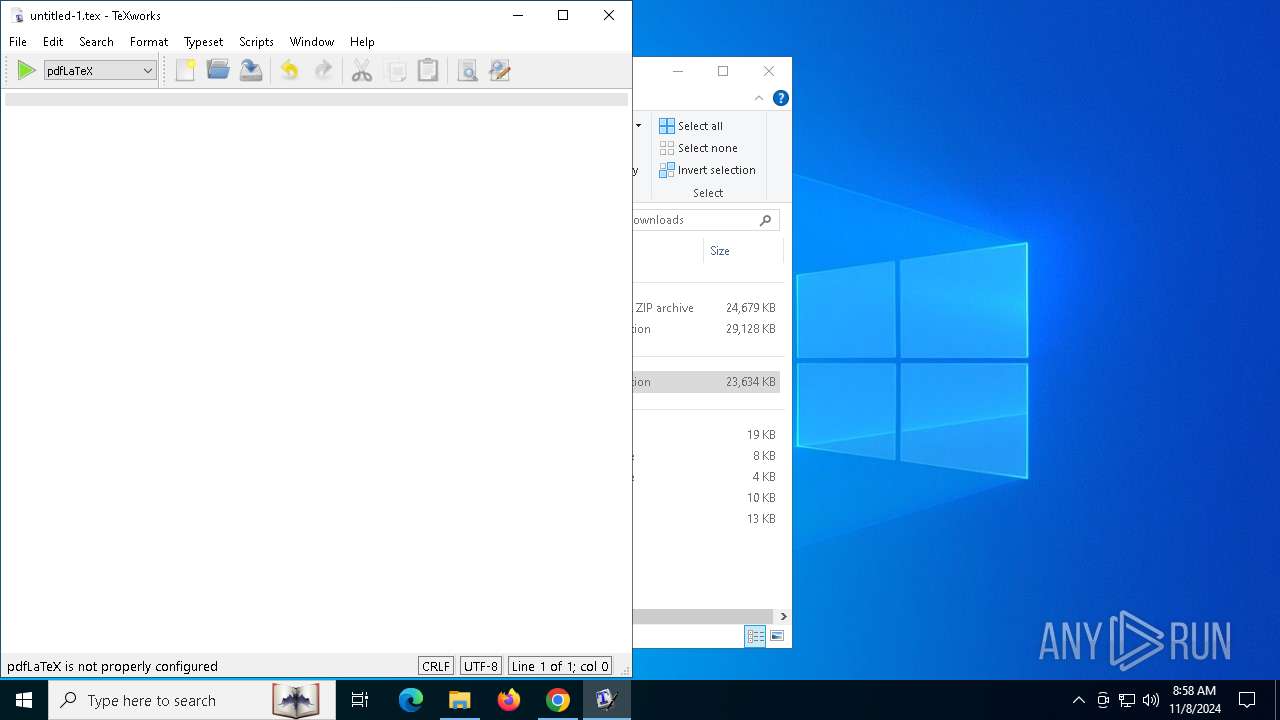
Task: Open the pdfLaTeX engine dropdown
Action: tap(100, 70)
